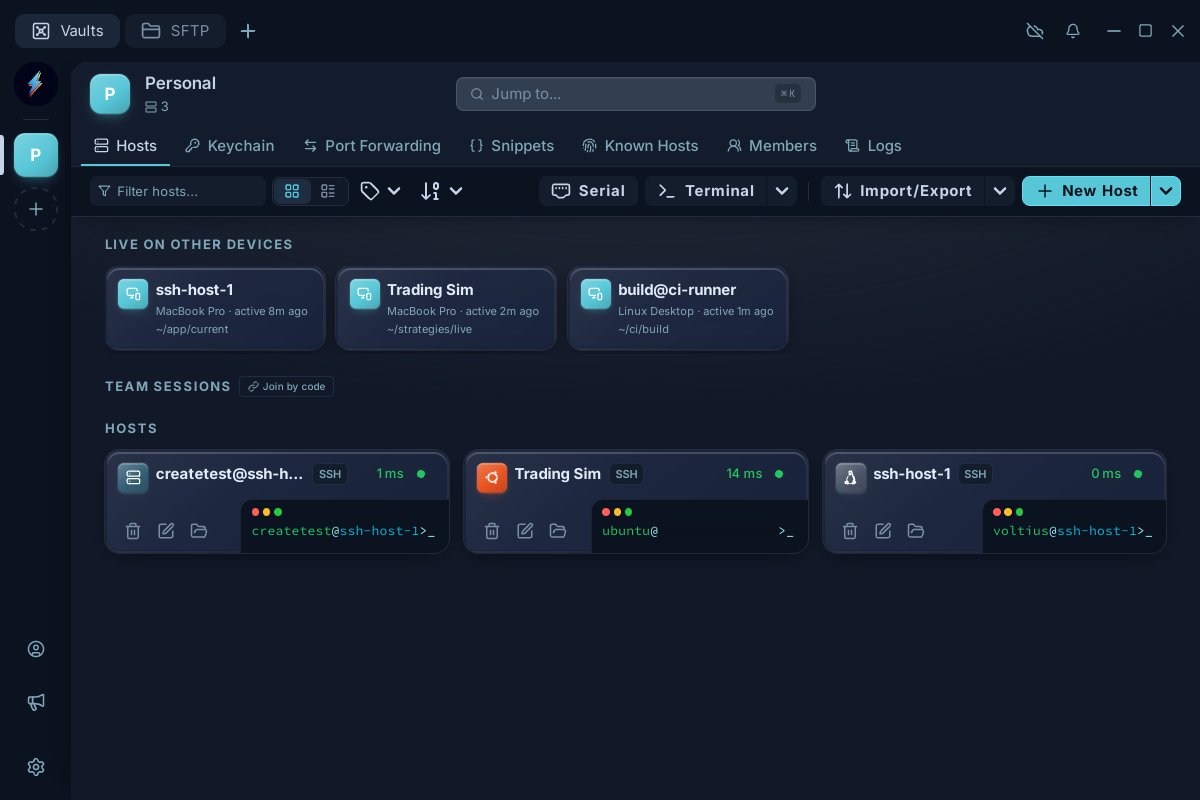Image resolution: width=1200 pixels, height=800 pixels.
Task: Expand the Import/Export dropdown arrow
Action: (1000, 191)
